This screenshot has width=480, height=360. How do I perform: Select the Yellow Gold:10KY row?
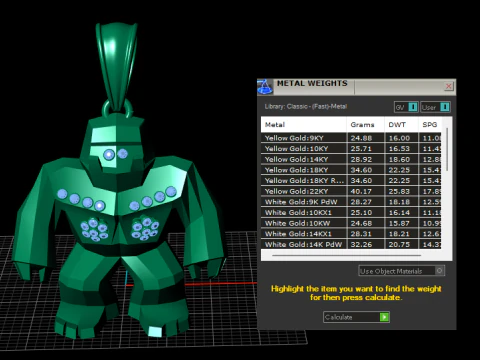(x=351, y=149)
